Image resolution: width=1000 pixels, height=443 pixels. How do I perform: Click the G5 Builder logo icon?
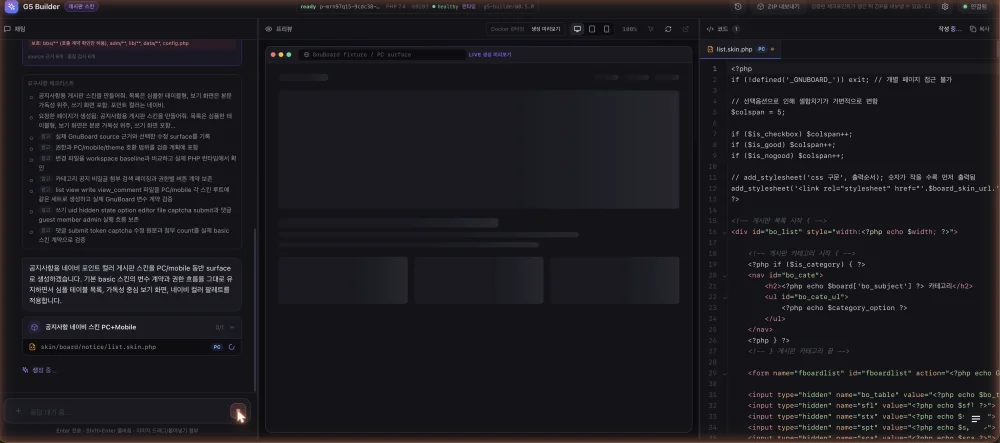[x=11, y=6]
